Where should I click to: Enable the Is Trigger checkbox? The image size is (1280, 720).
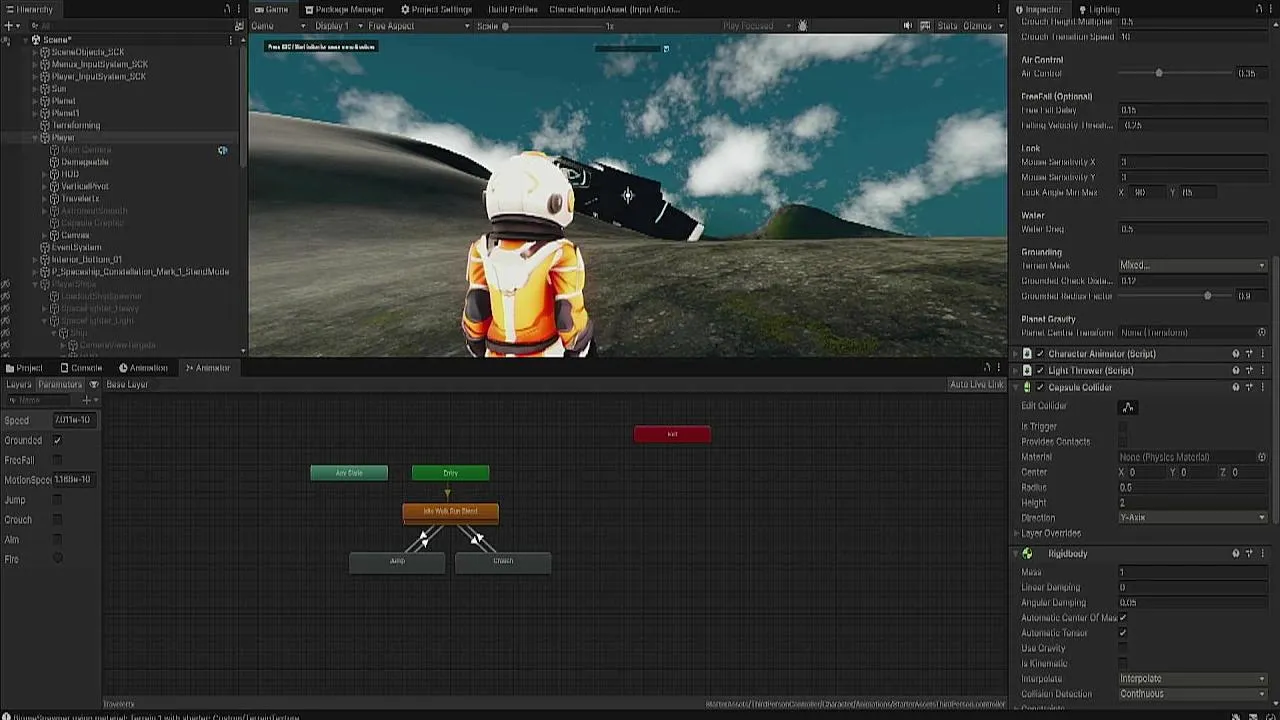(1123, 427)
